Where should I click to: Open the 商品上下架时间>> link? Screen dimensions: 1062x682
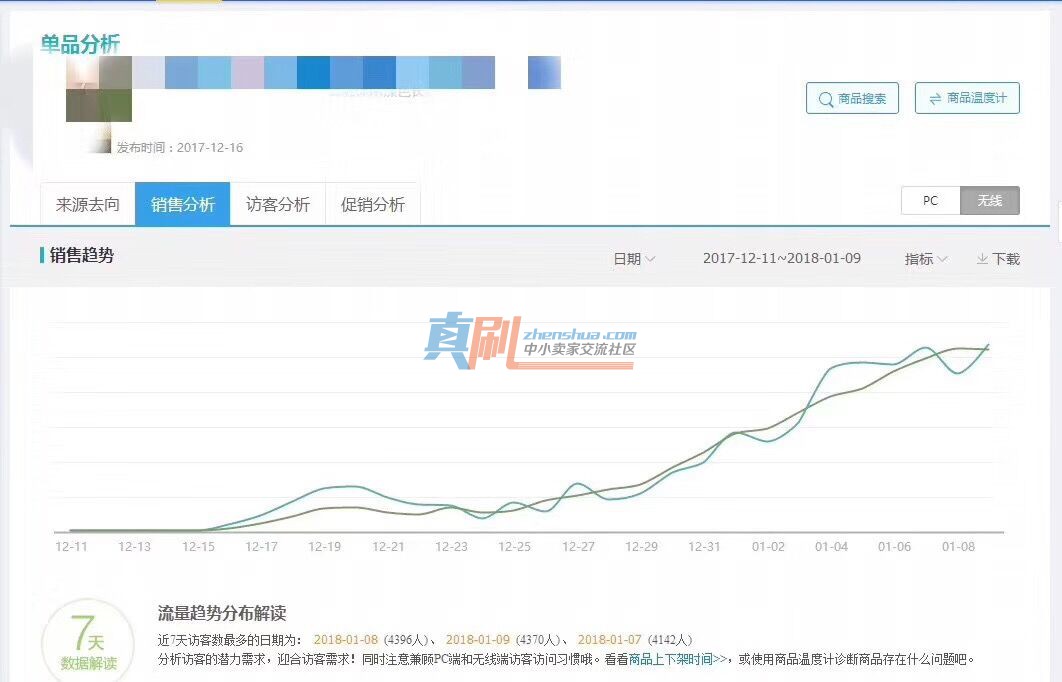678,658
